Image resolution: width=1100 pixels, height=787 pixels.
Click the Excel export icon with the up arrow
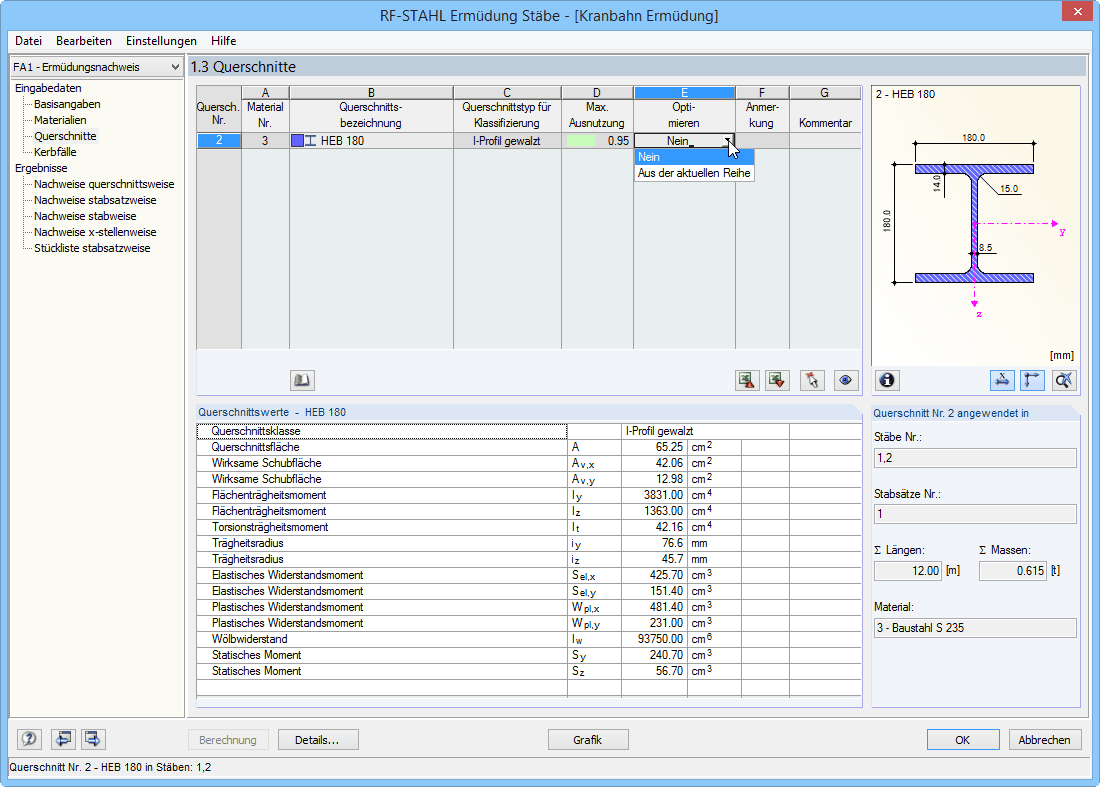click(747, 380)
